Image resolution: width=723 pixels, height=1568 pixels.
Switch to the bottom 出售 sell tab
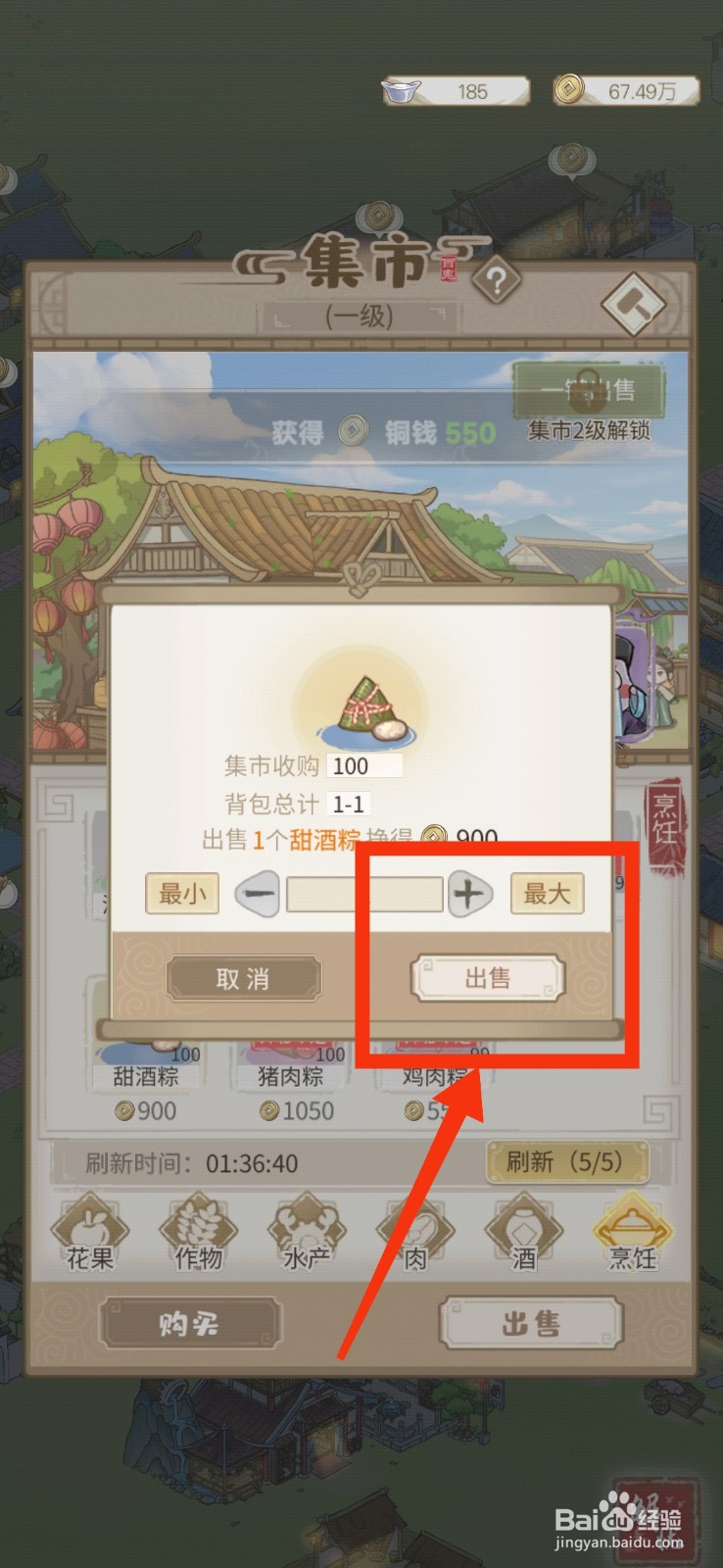pyautogui.click(x=531, y=1324)
